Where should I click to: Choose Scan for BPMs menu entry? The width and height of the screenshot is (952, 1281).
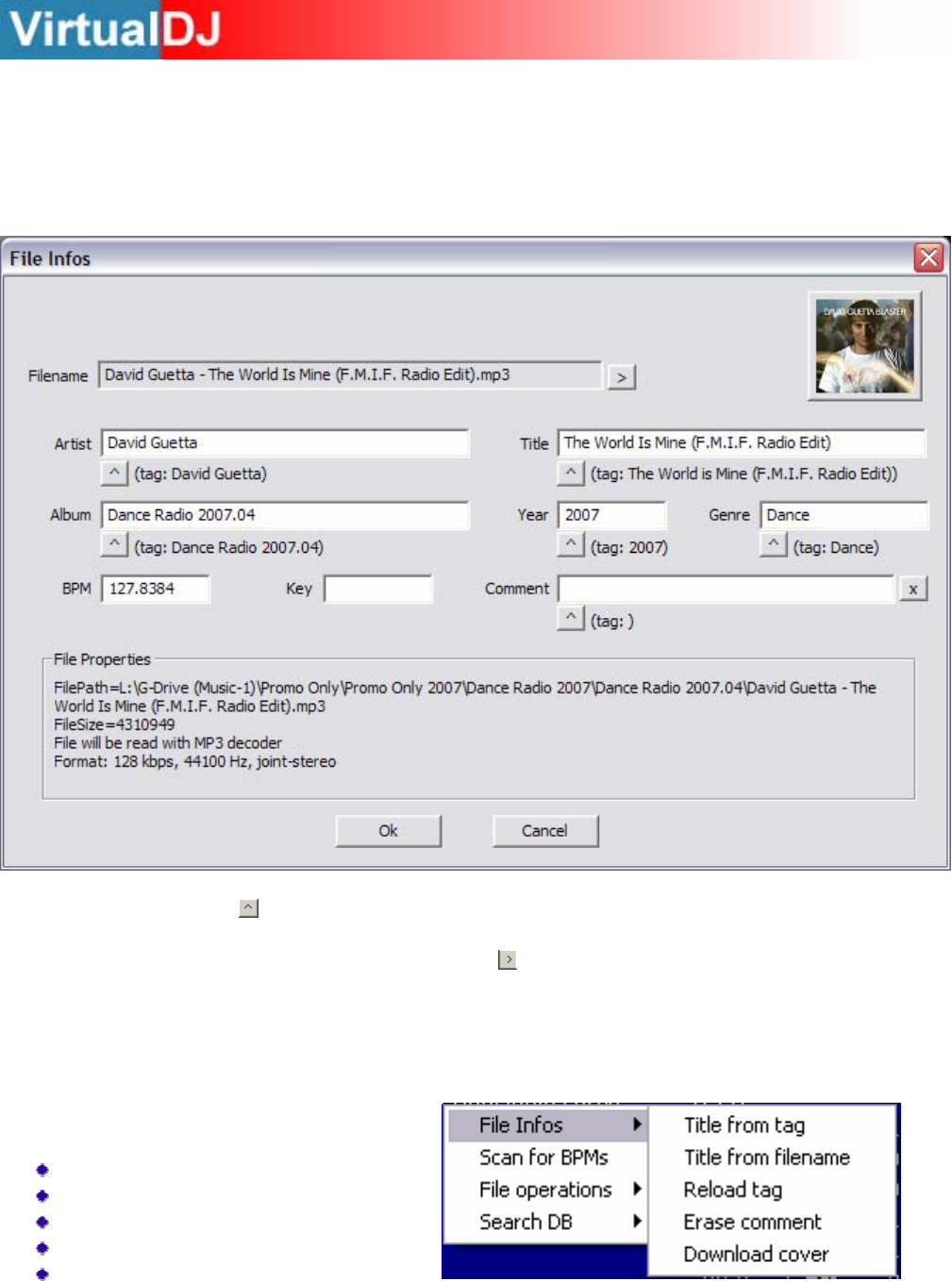click(546, 1157)
